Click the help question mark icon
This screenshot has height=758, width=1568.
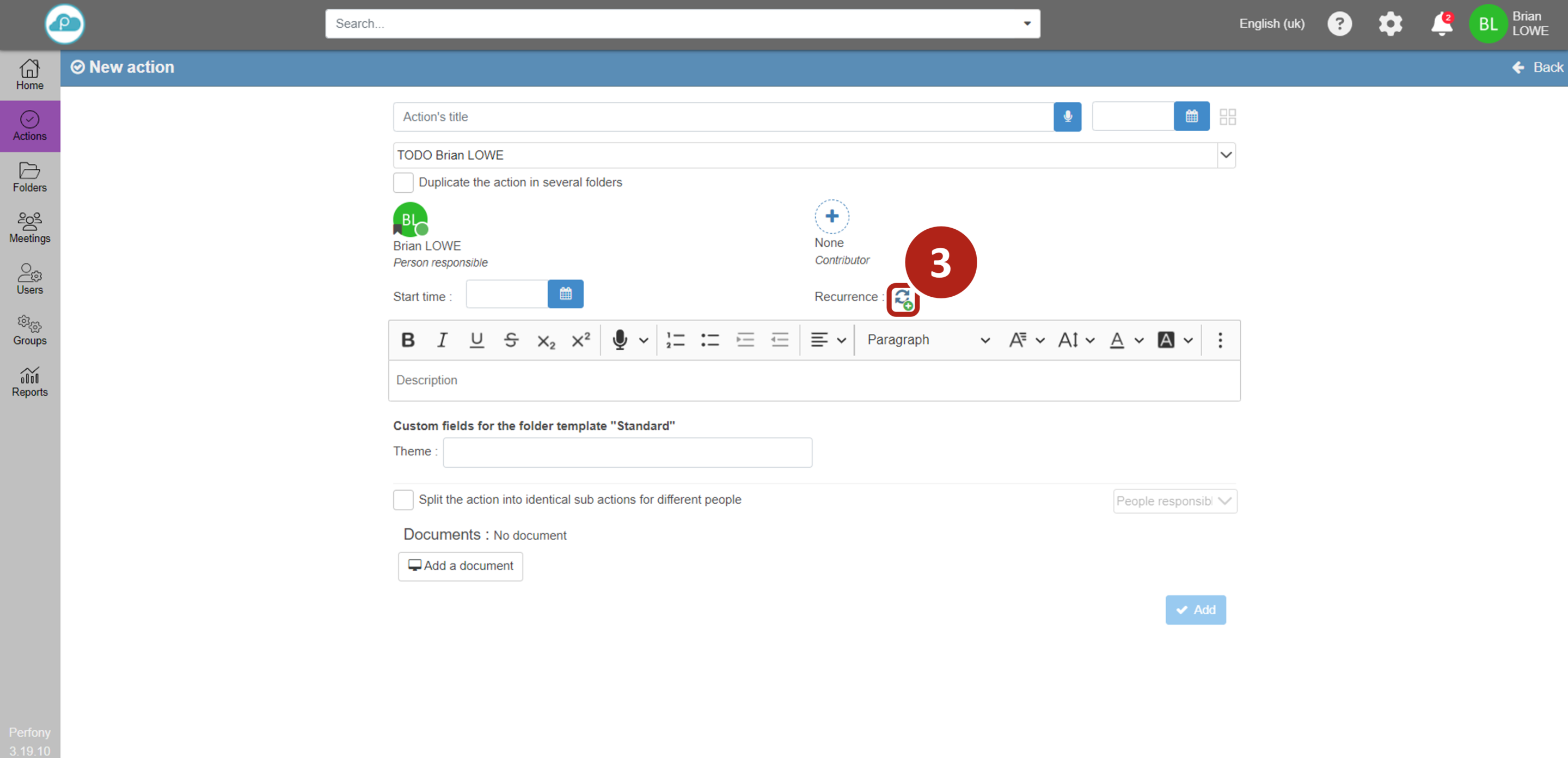(1339, 25)
